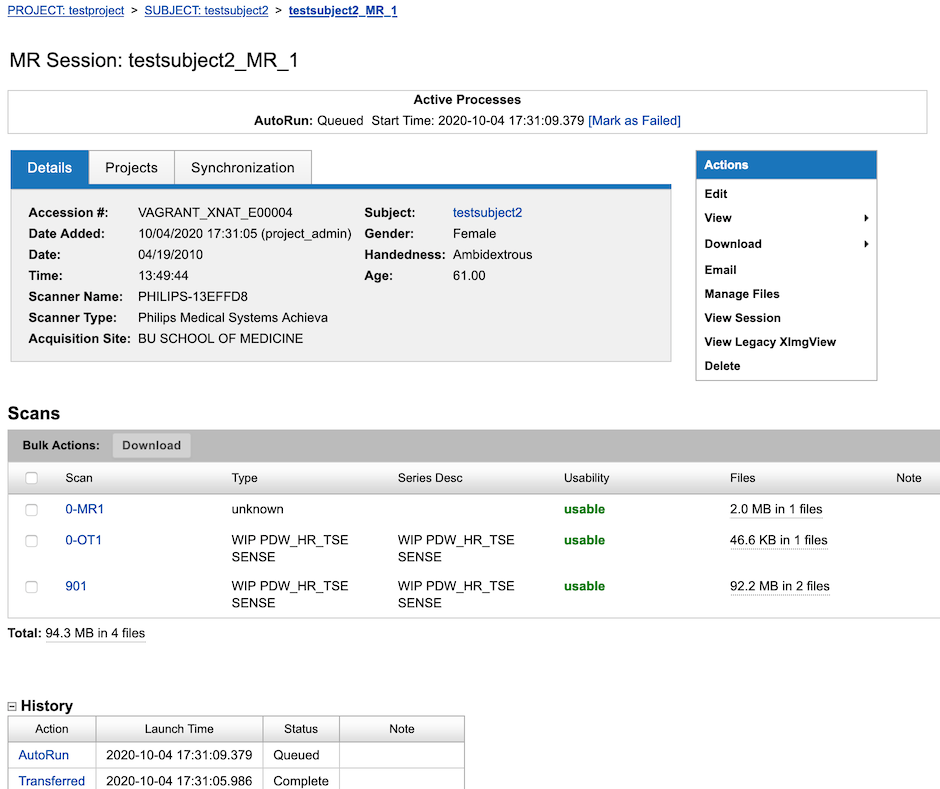The width and height of the screenshot is (940, 789).
Task: Click the bulk Download button
Action: coord(151,445)
